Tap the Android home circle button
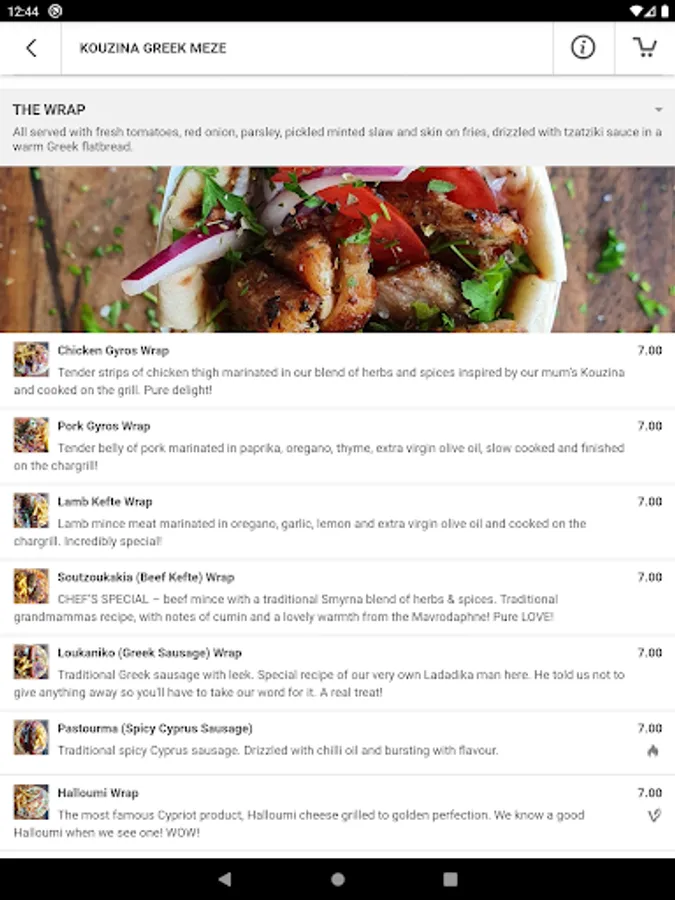Viewport: 675px width, 900px height. click(338, 879)
